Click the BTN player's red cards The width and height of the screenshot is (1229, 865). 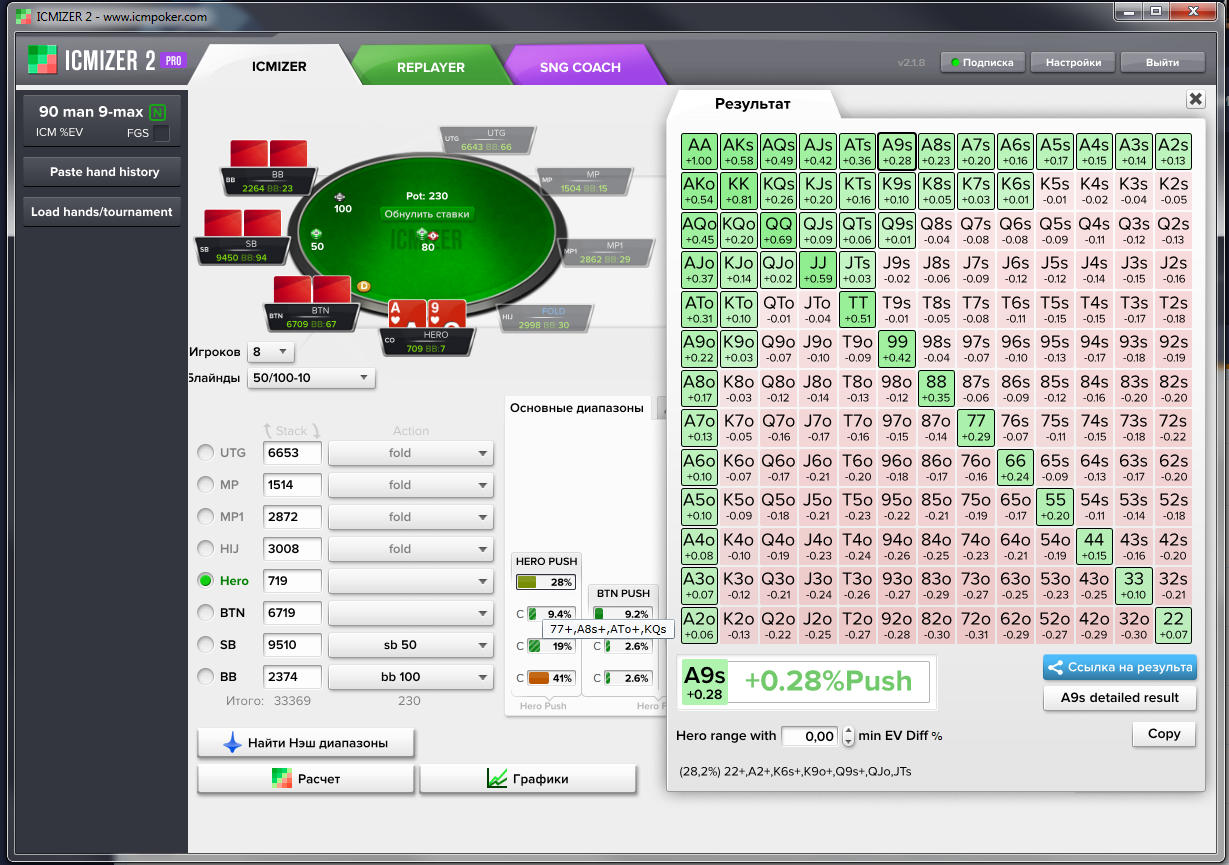click(x=311, y=291)
